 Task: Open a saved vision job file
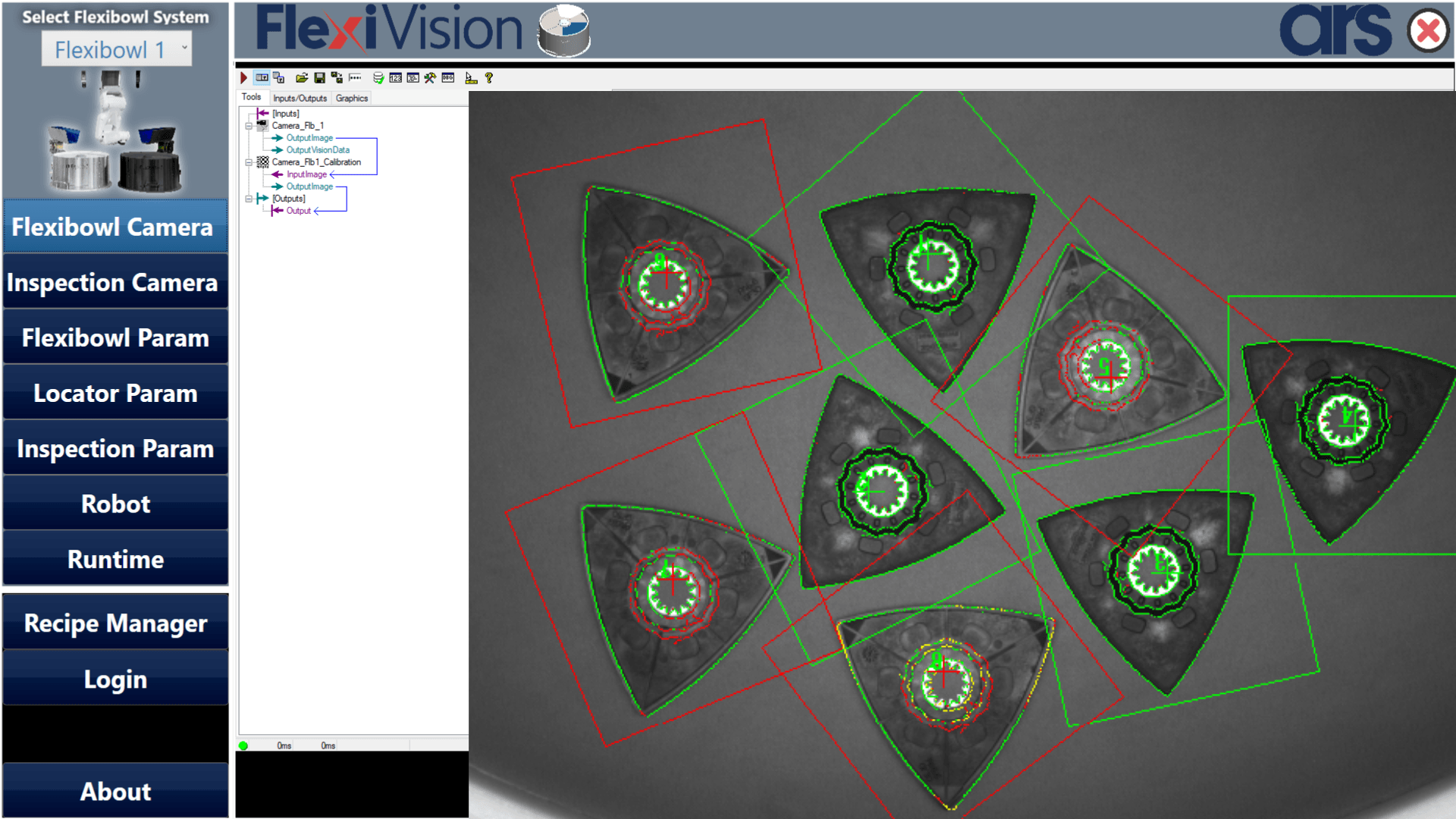tap(302, 77)
